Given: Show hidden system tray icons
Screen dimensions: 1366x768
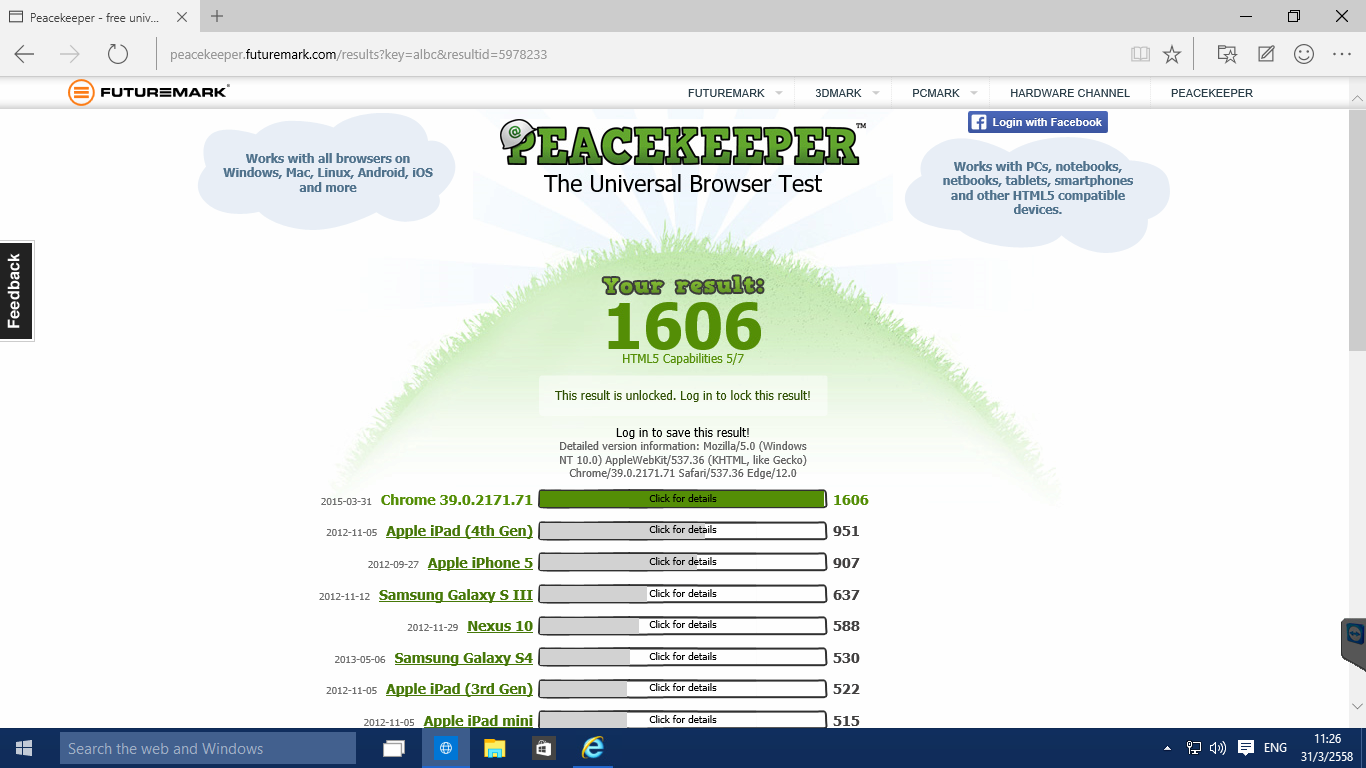Looking at the screenshot, I should point(1167,748).
